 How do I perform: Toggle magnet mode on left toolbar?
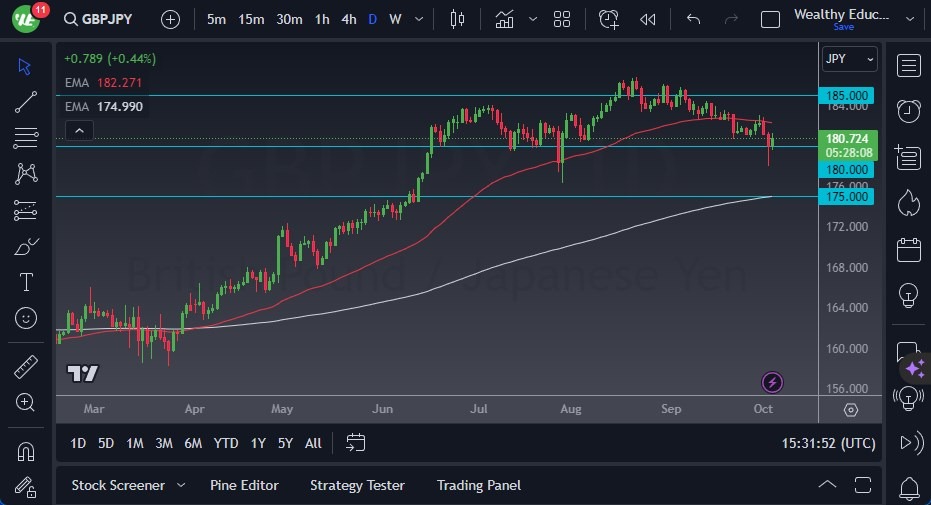point(26,452)
